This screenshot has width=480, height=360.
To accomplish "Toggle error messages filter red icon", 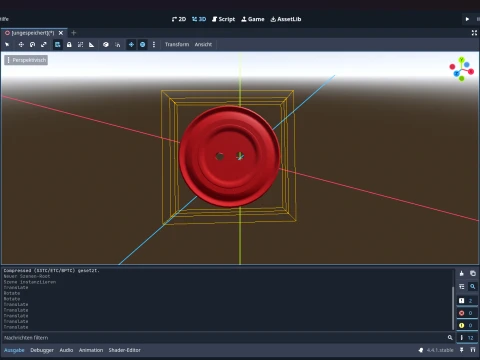I will coord(467,313).
